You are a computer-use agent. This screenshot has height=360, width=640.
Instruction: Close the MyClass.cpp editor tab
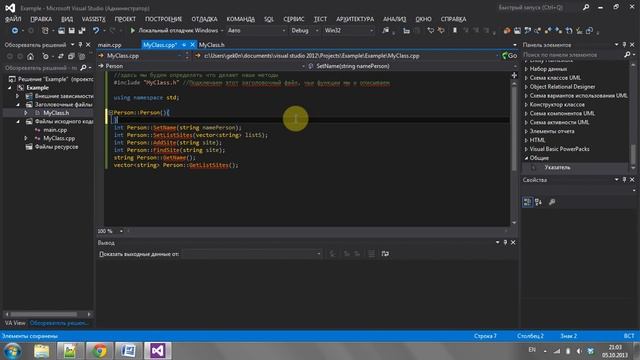(192, 45)
